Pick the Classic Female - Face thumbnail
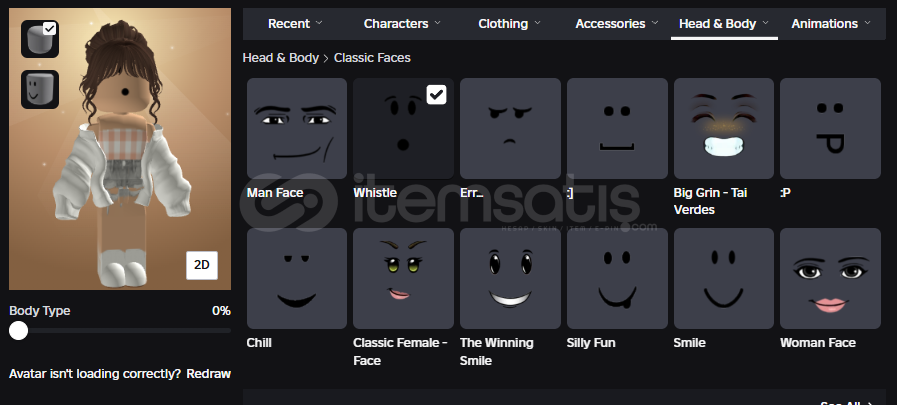 coord(403,278)
